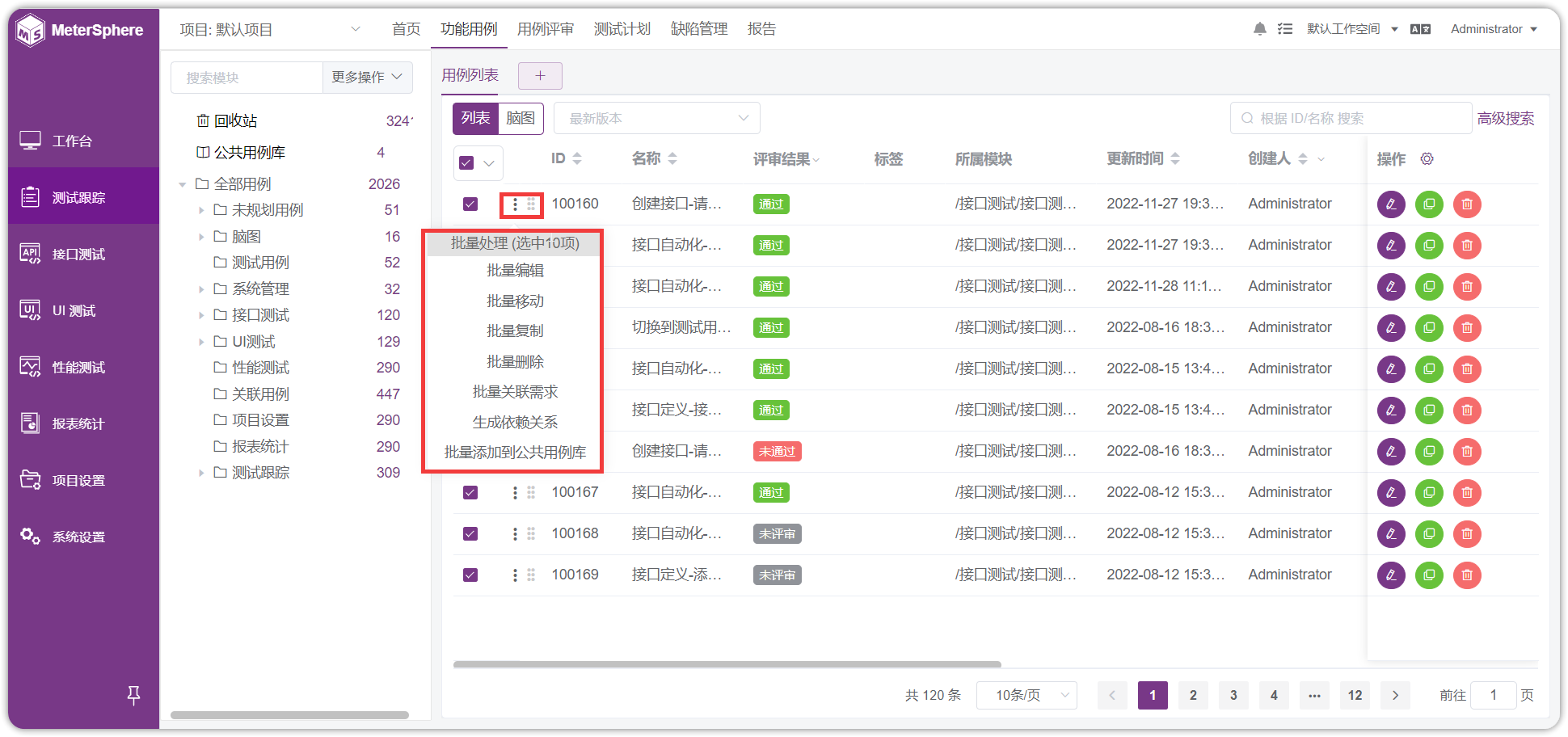Open the more-actions dots for case 100169
This screenshot has height=737, width=1568.
tap(515, 575)
